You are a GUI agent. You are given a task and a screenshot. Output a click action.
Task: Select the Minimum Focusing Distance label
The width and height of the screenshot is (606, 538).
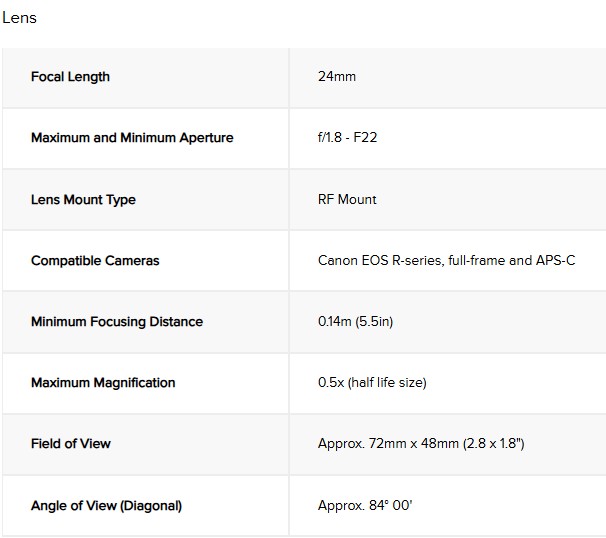tap(117, 322)
